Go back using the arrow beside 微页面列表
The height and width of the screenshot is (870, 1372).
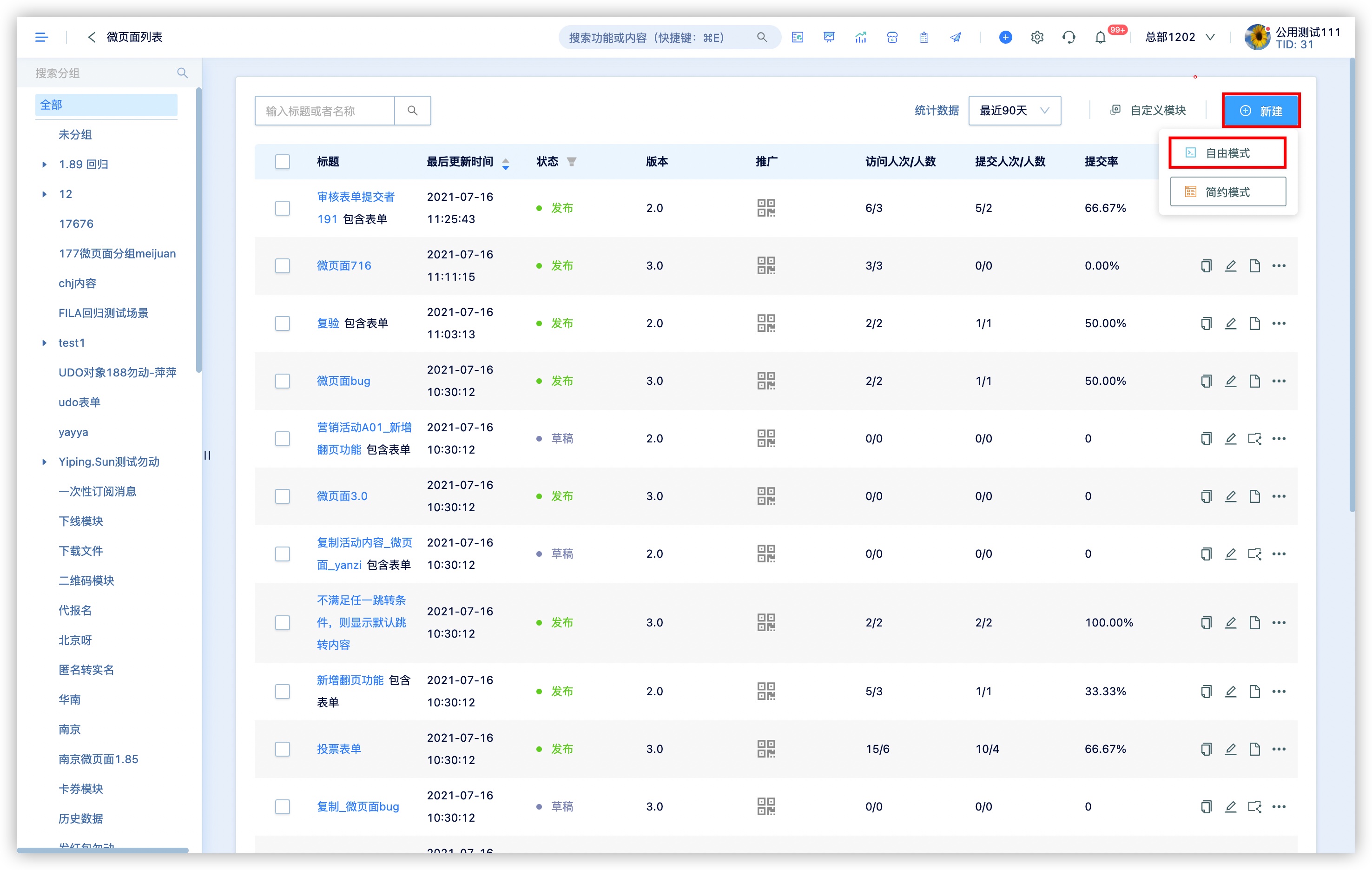tap(91, 37)
